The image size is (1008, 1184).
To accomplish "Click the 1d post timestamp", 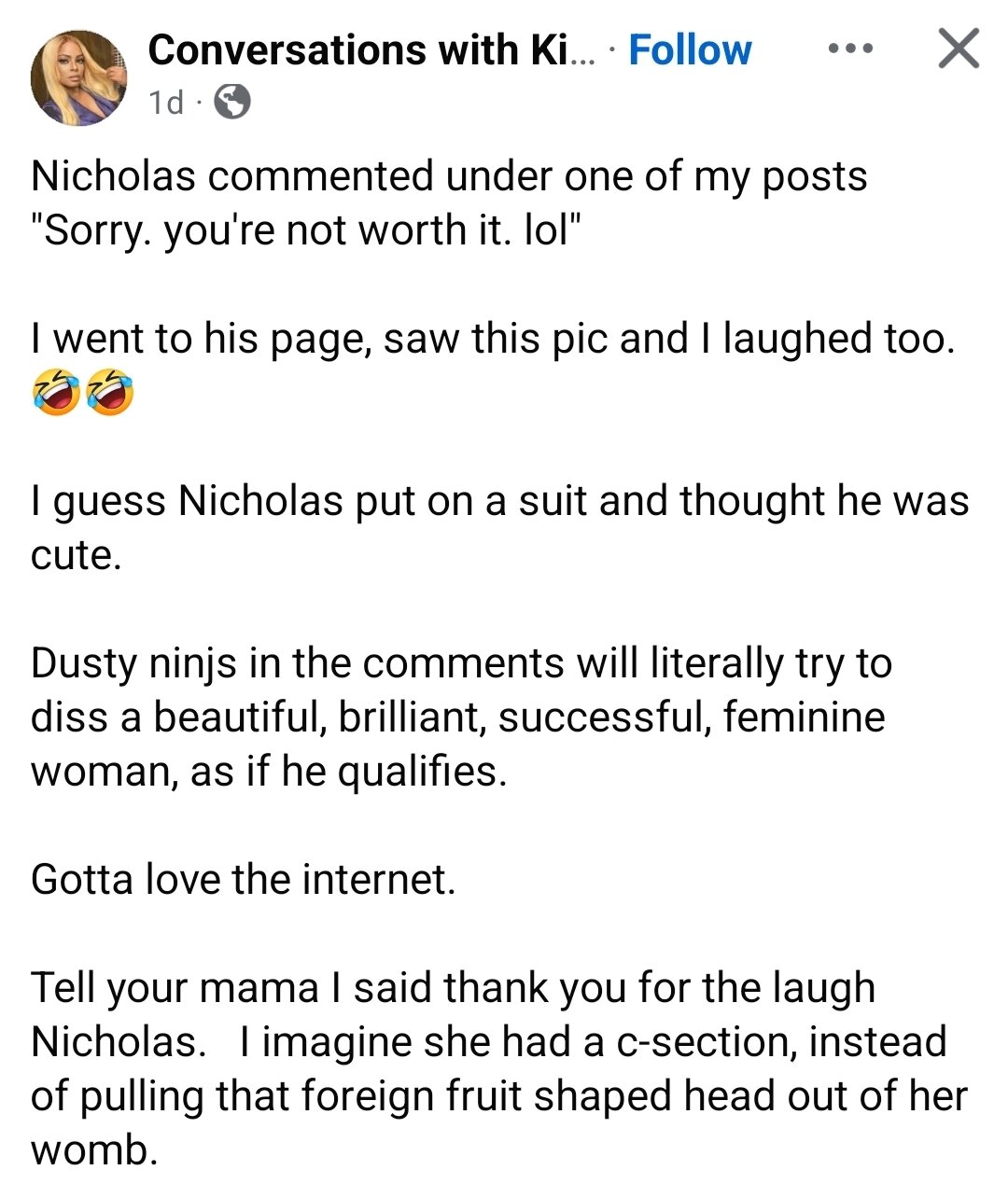I will pos(167,102).
